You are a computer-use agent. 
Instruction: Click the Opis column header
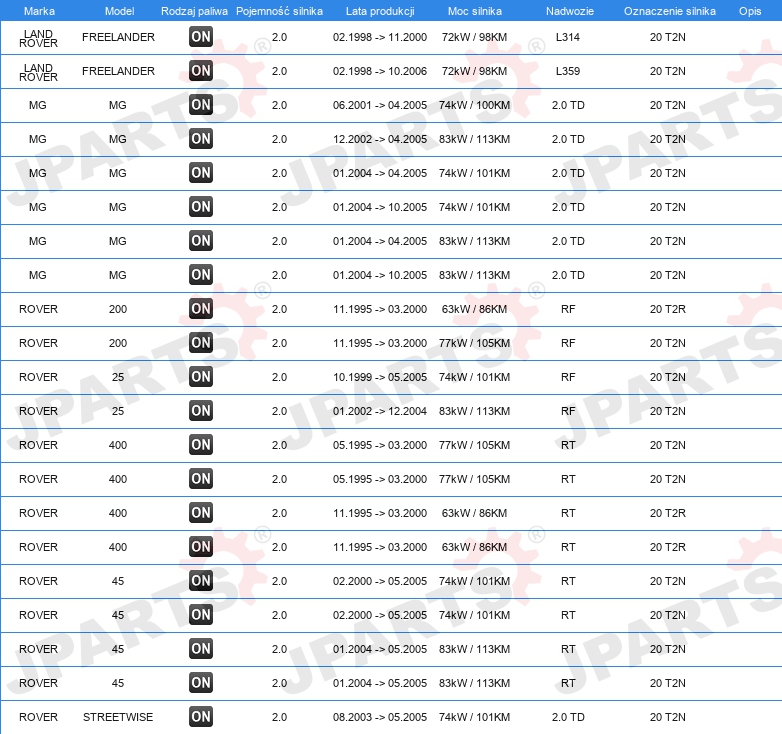pyautogui.click(x=750, y=11)
